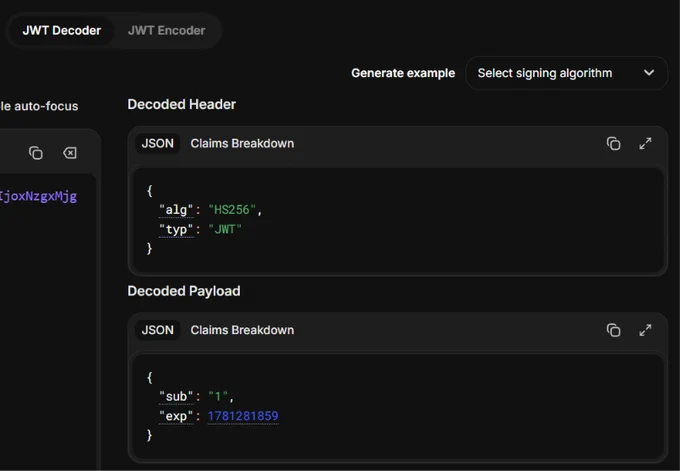Click the "JWT" value in header
The width and height of the screenshot is (680, 471).
(225, 229)
